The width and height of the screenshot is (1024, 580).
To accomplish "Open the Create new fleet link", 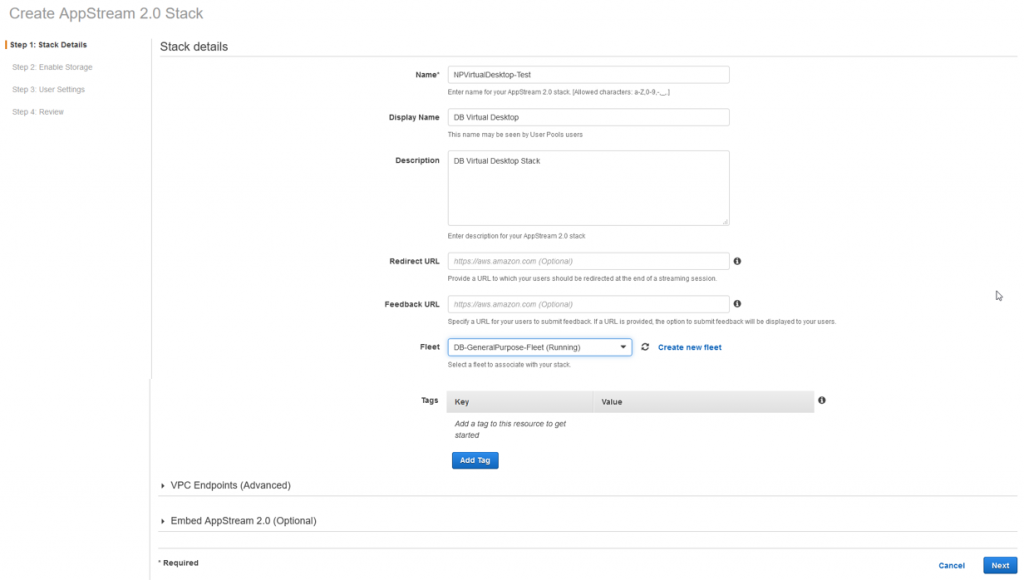I will (x=690, y=347).
